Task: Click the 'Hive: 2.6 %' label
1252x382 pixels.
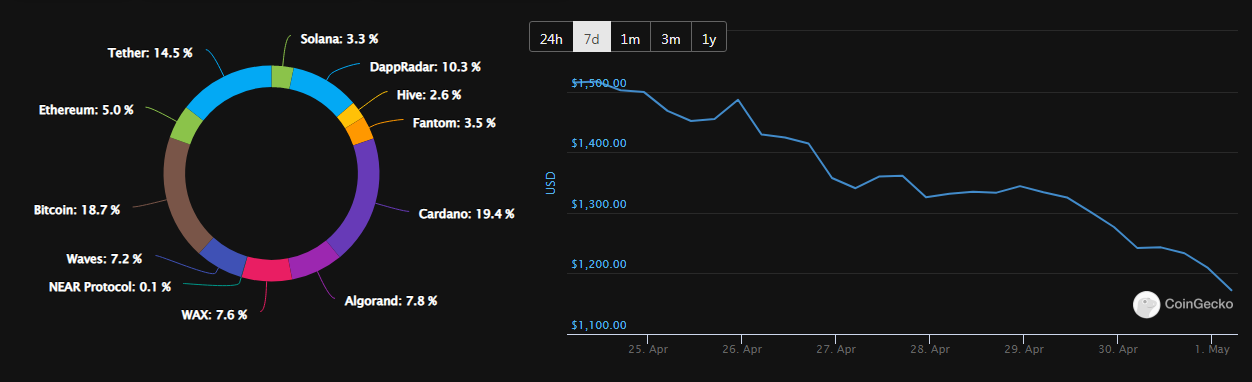Action: (429, 95)
